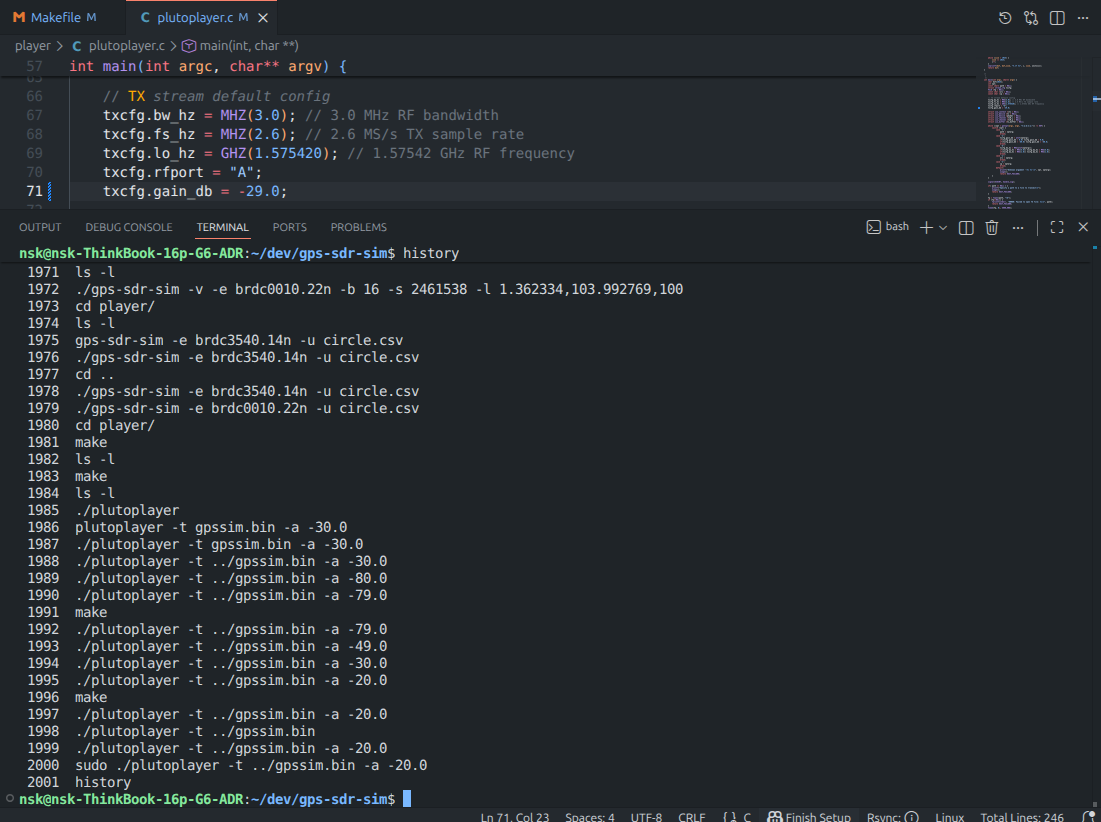Click the terminal scrollbar marker at right edge

(x=1095, y=247)
